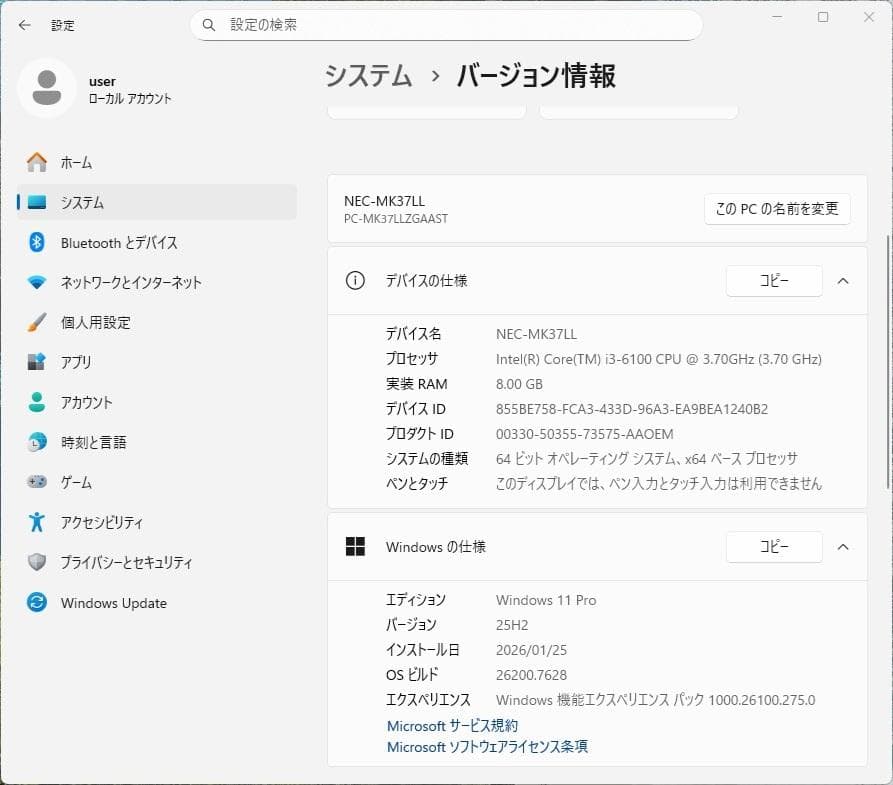Copy the device specifications with コピー
The image size is (893, 785).
(773, 281)
